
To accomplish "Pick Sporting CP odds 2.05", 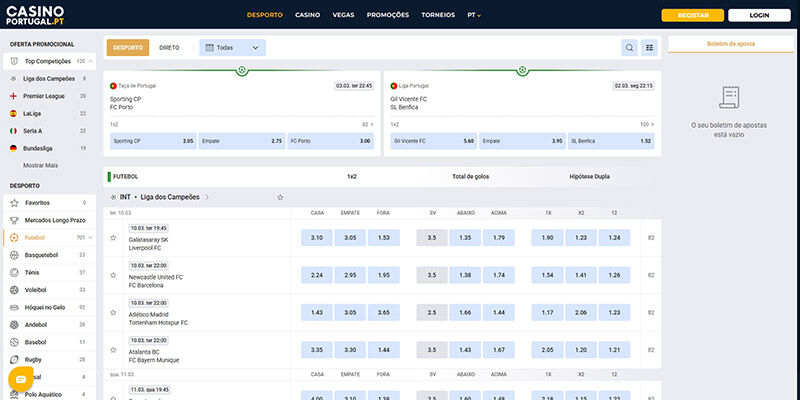I will point(153,141).
